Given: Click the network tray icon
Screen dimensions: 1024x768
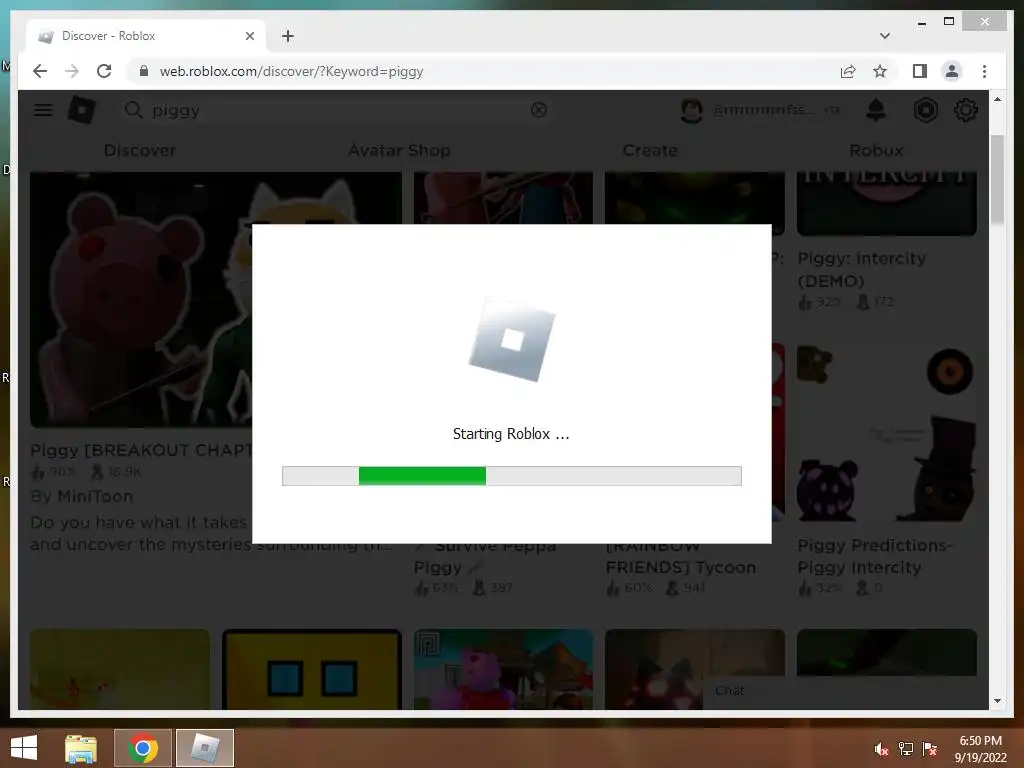Looking at the screenshot, I should (x=906, y=749).
